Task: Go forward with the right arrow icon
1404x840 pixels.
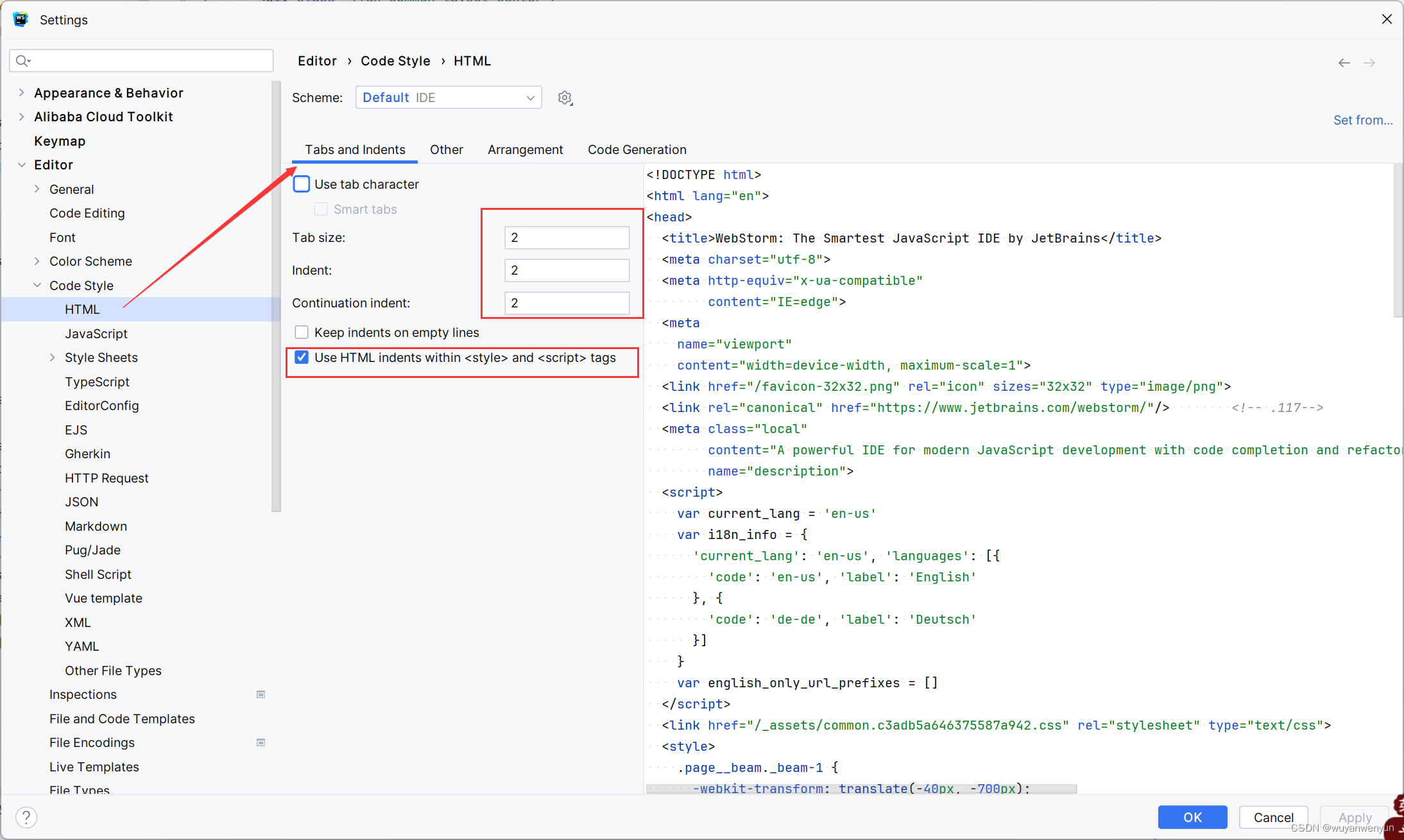Action: pyautogui.click(x=1369, y=62)
